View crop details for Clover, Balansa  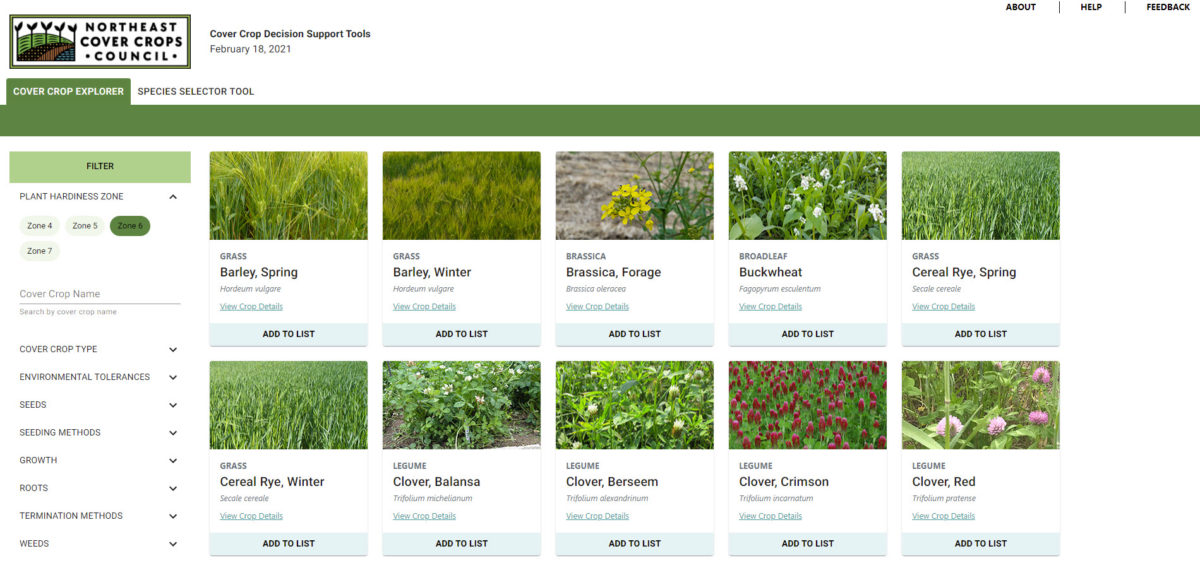tap(424, 517)
